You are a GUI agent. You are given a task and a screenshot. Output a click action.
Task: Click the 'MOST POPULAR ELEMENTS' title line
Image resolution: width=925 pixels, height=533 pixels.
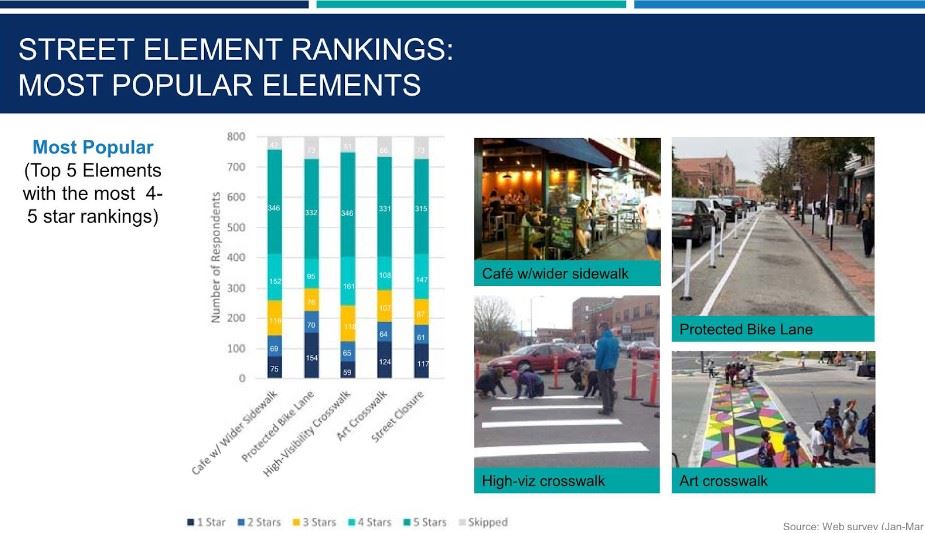[219, 85]
